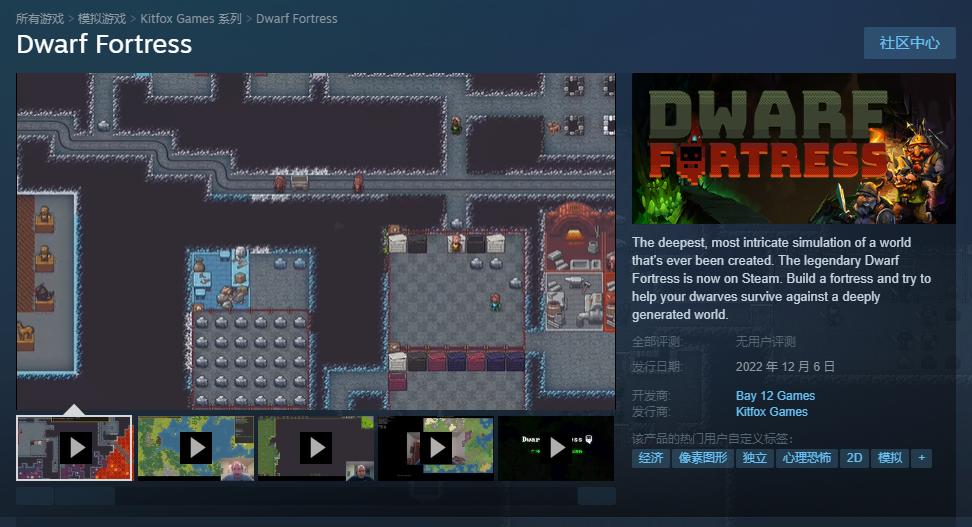Select the 2D tag

854,458
